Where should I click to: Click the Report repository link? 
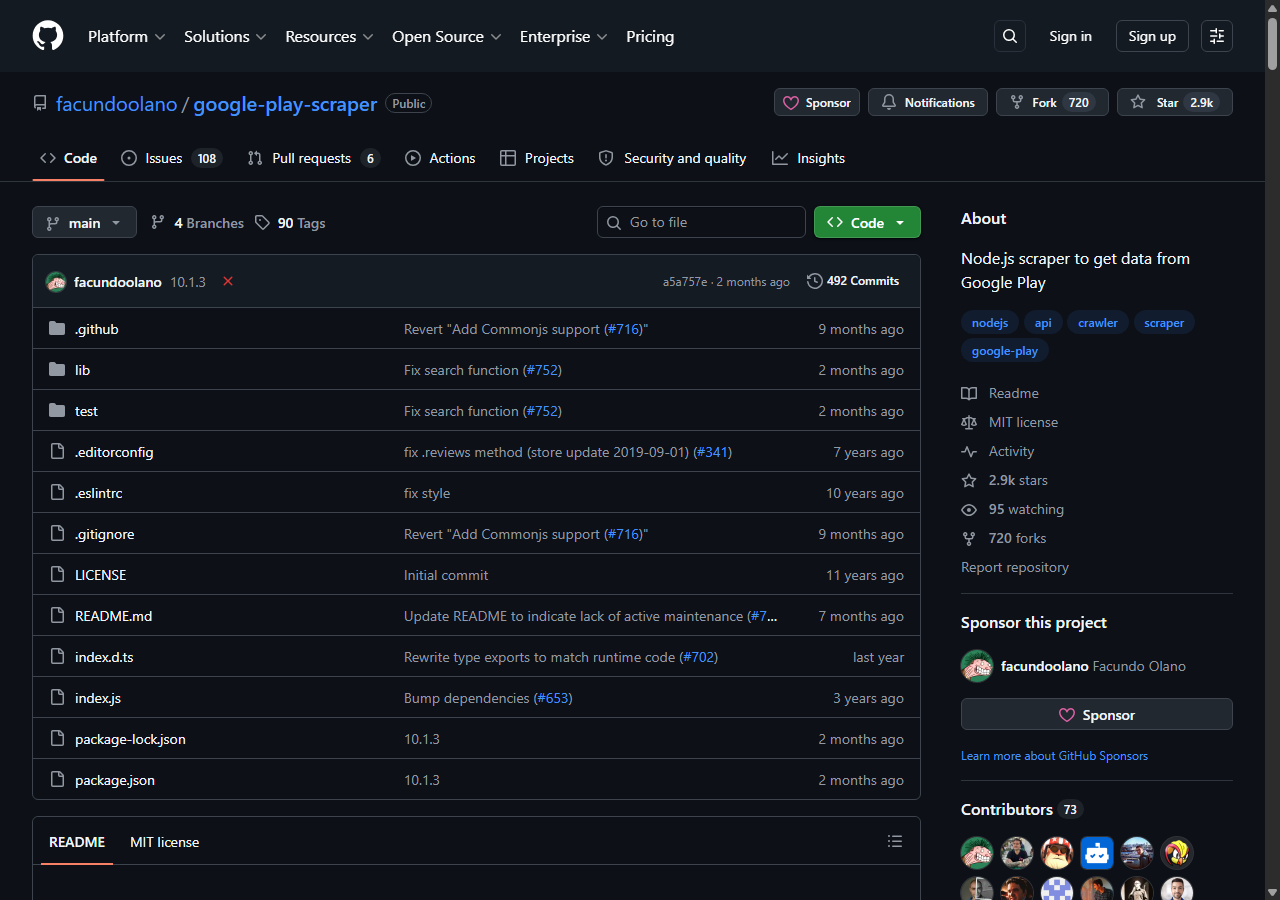1015,567
